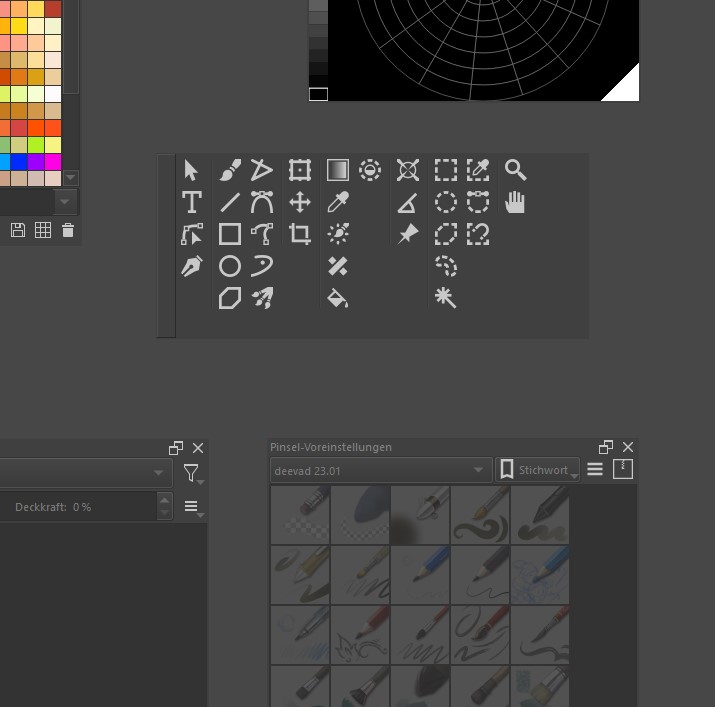Select the Zoom magnifier tool
The width and height of the screenshot is (715, 707).
click(516, 171)
